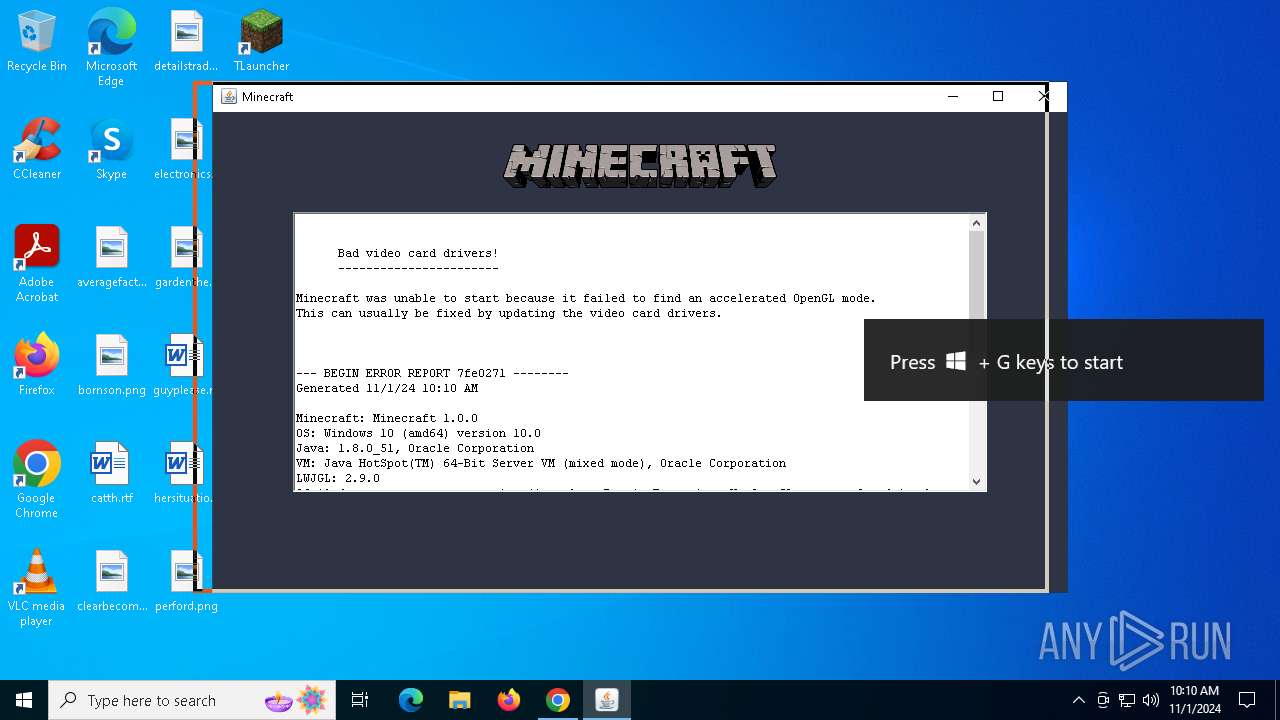
Task: Launch TLauncher from desktop
Action: coord(261,42)
